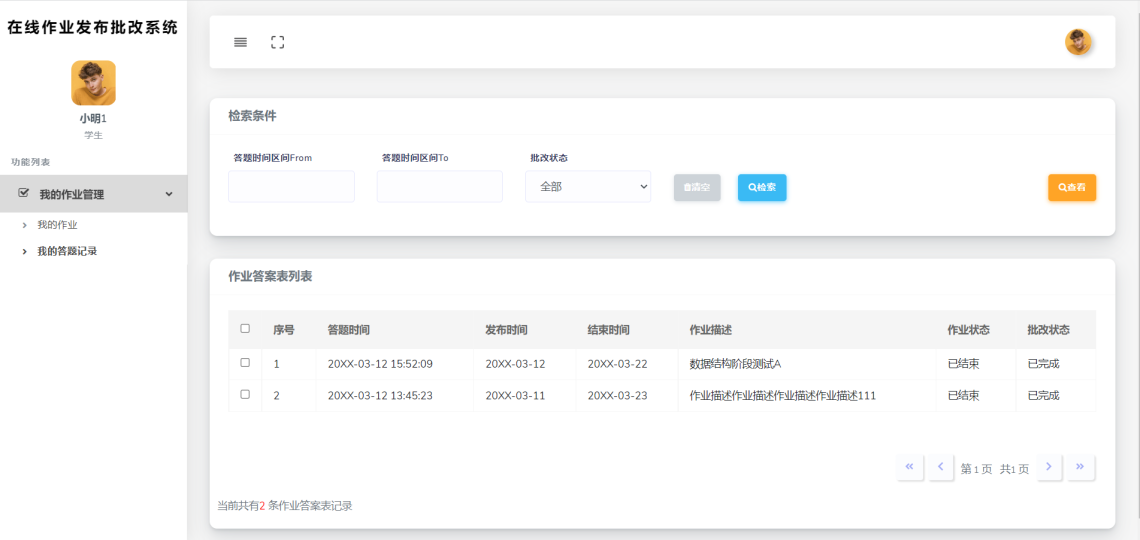Click the 第1页 page indicator
The width and height of the screenshot is (1140, 540).
coord(976,469)
